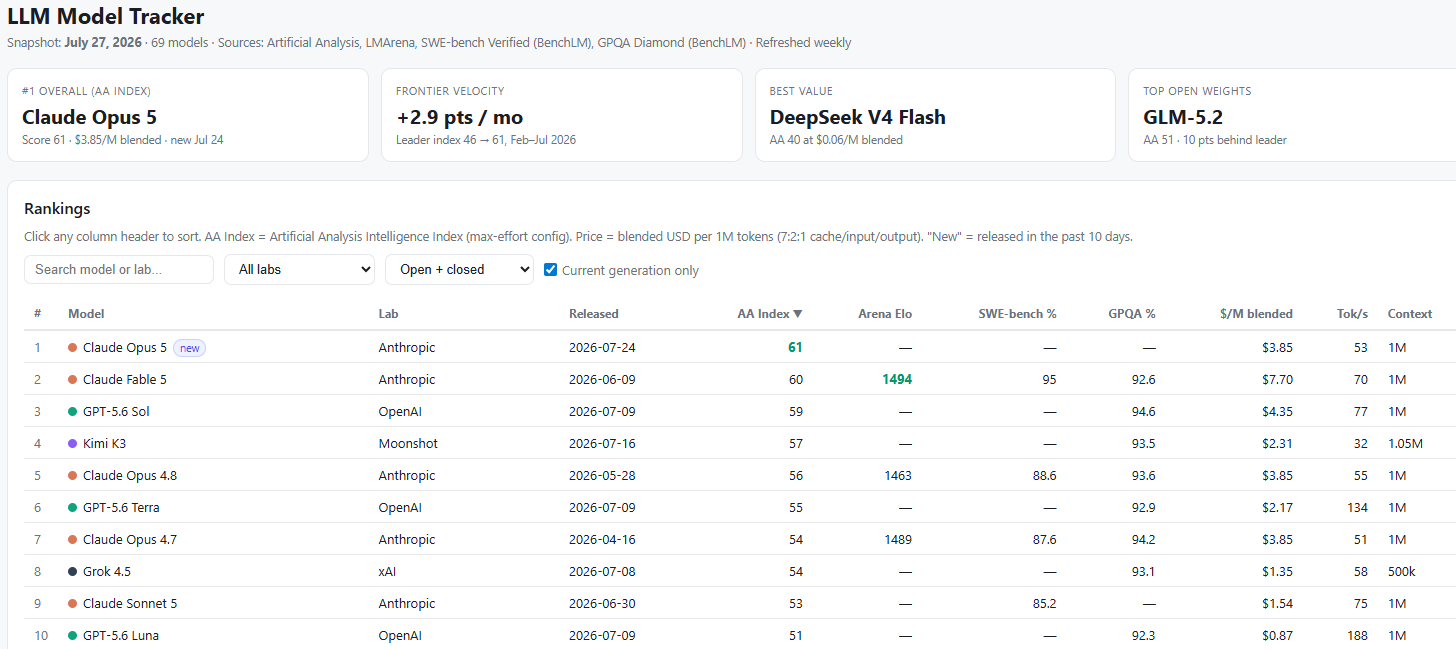Click the dark dot beside Grok 4.5
The width and height of the screenshot is (1456, 649).
pyautogui.click(x=72, y=571)
